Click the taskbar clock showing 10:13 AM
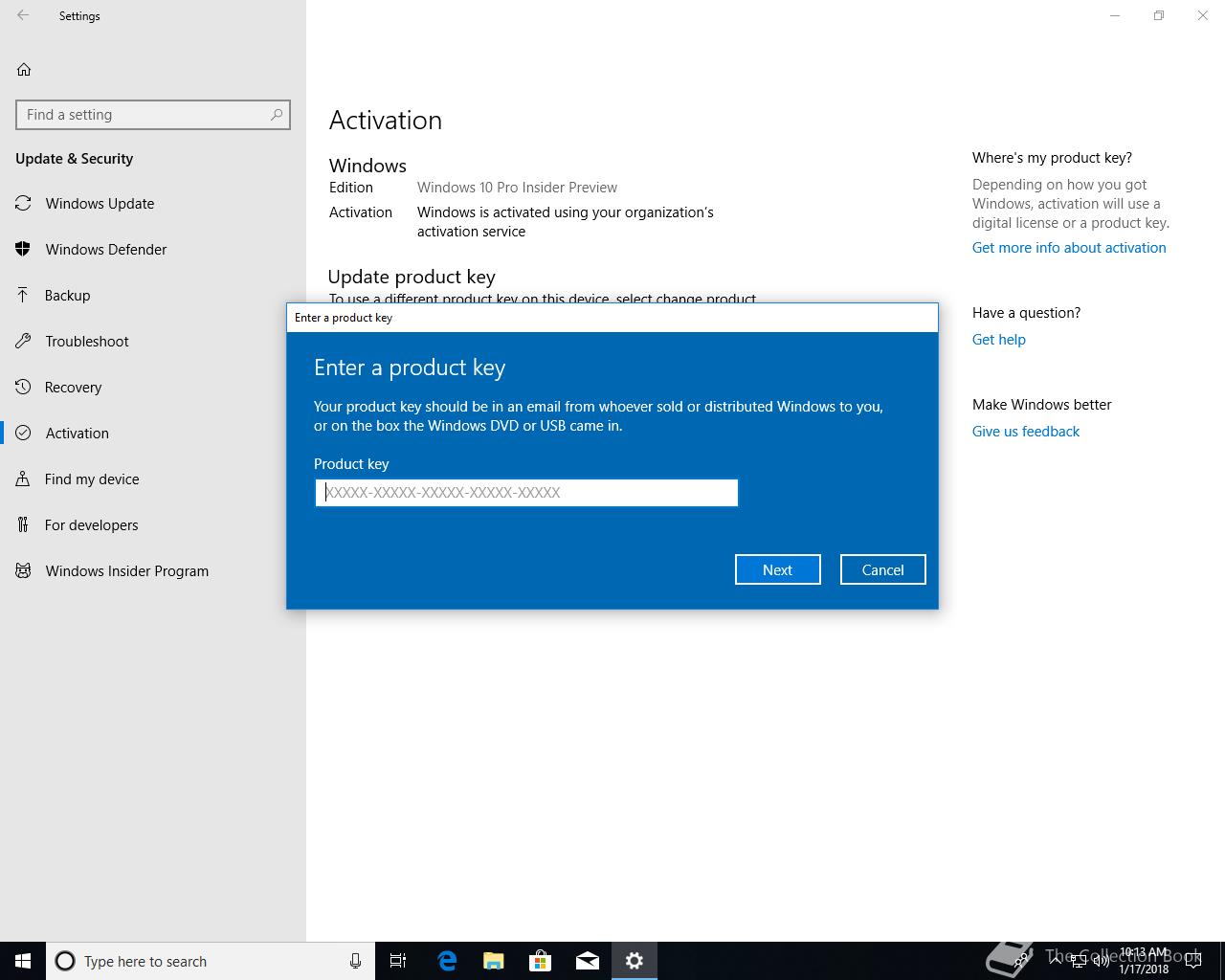Screen dimensions: 1225x980 [x=1143, y=961]
